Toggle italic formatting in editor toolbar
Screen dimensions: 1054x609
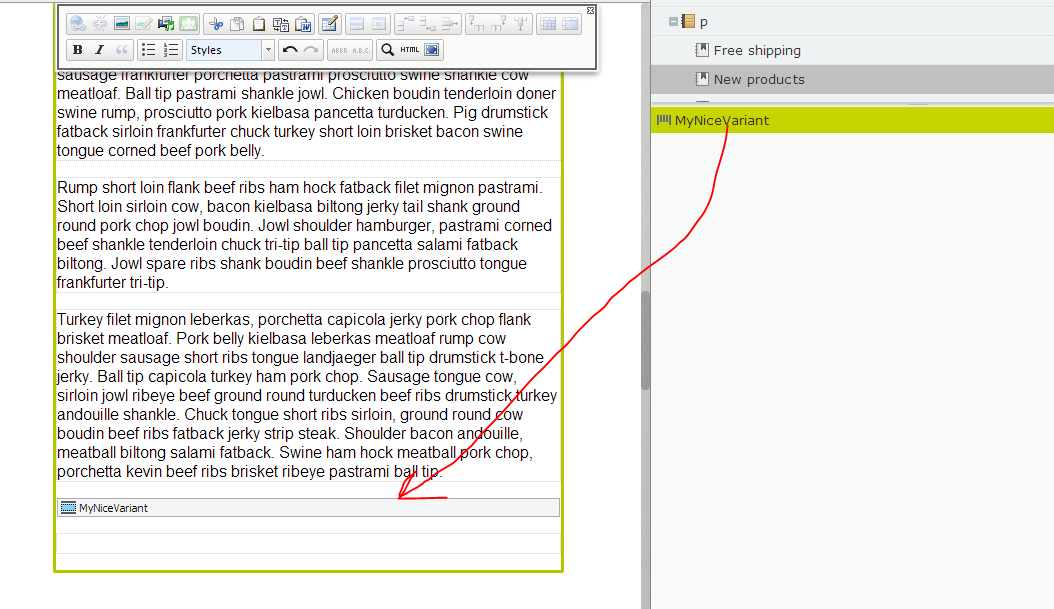point(99,50)
